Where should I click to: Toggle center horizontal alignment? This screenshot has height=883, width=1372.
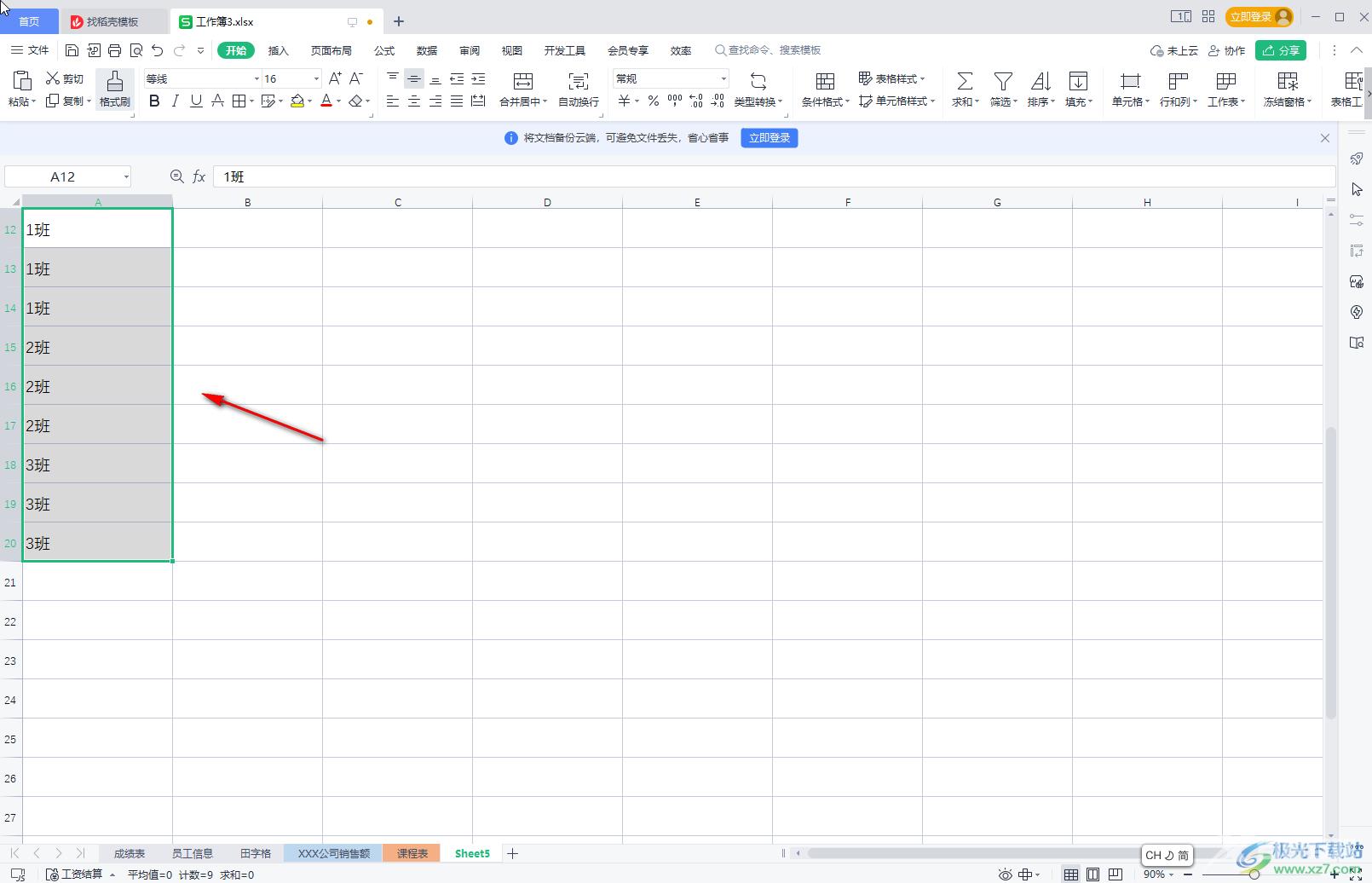click(x=413, y=101)
